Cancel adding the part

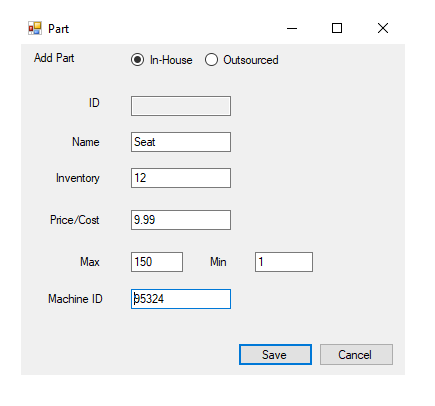(356, 355)
